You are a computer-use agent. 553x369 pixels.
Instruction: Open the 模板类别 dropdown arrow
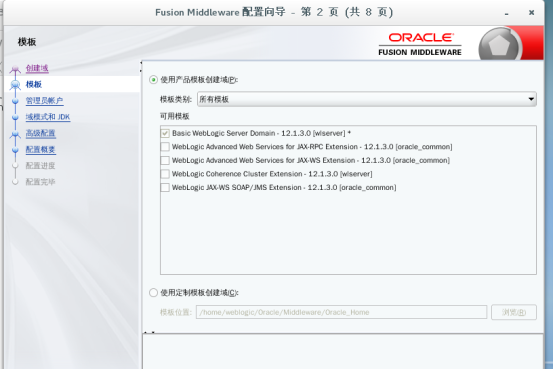click(x=531, y=99)
